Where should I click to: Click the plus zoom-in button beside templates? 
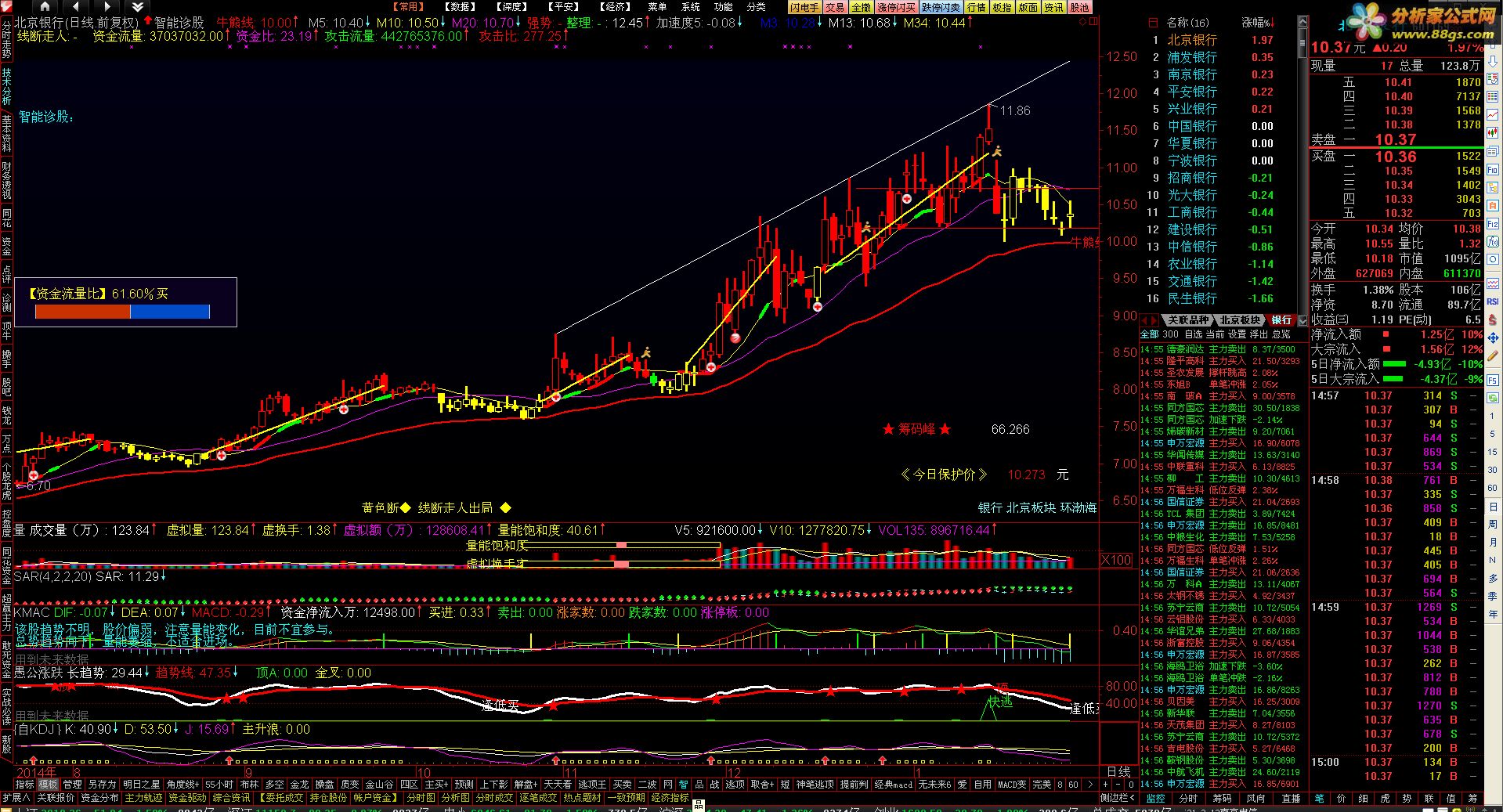[1105, 784]
